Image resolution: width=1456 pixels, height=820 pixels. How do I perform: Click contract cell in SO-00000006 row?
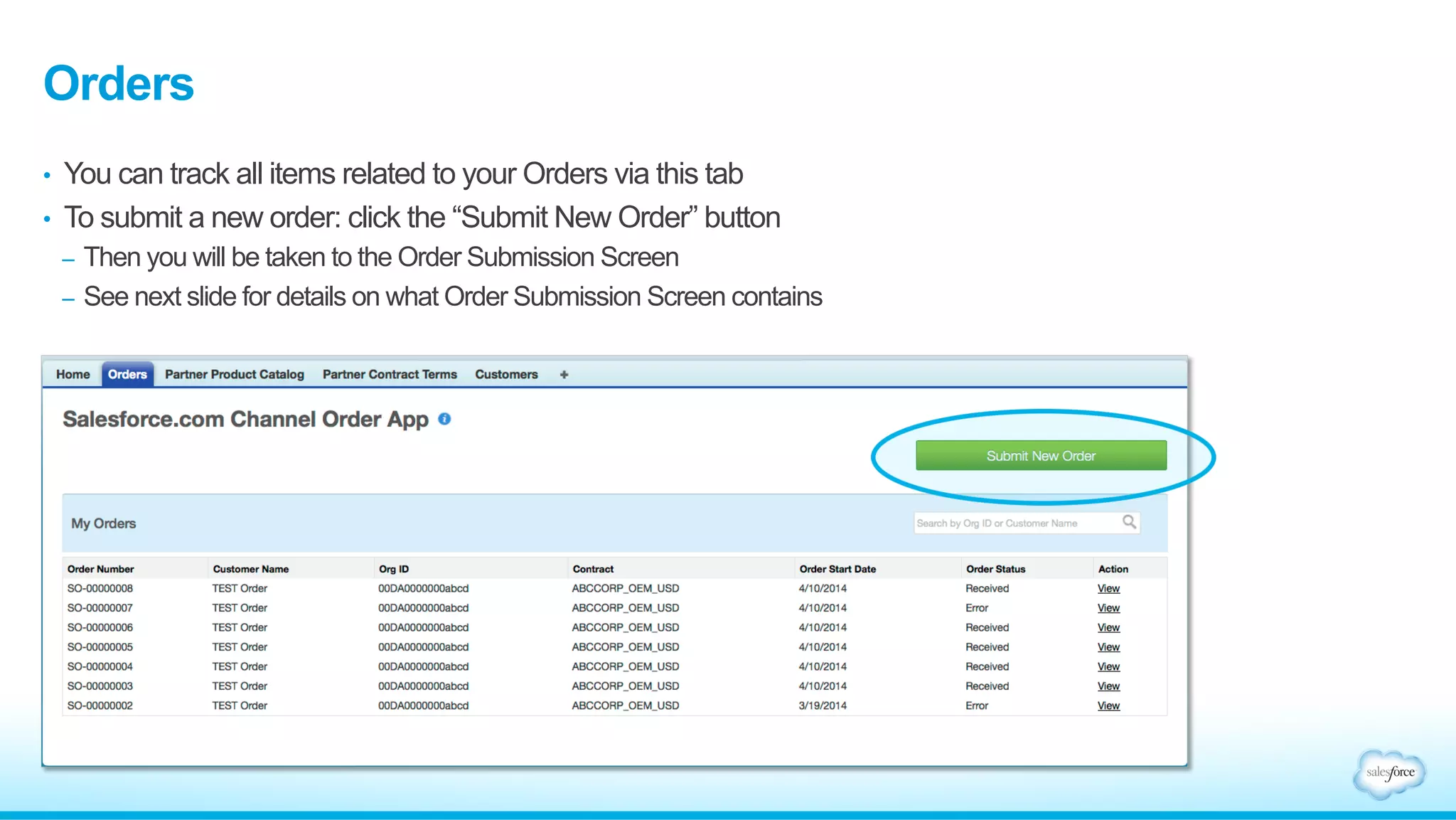coord(626,627)
